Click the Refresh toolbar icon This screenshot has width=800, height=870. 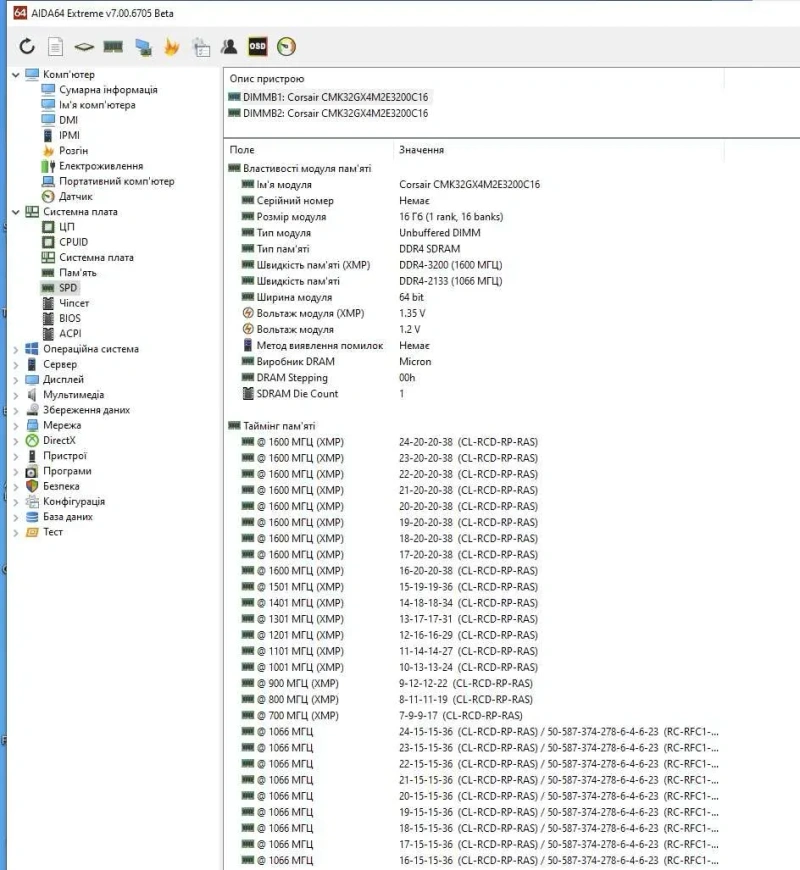pyautogui.click(x=27, y=47)
